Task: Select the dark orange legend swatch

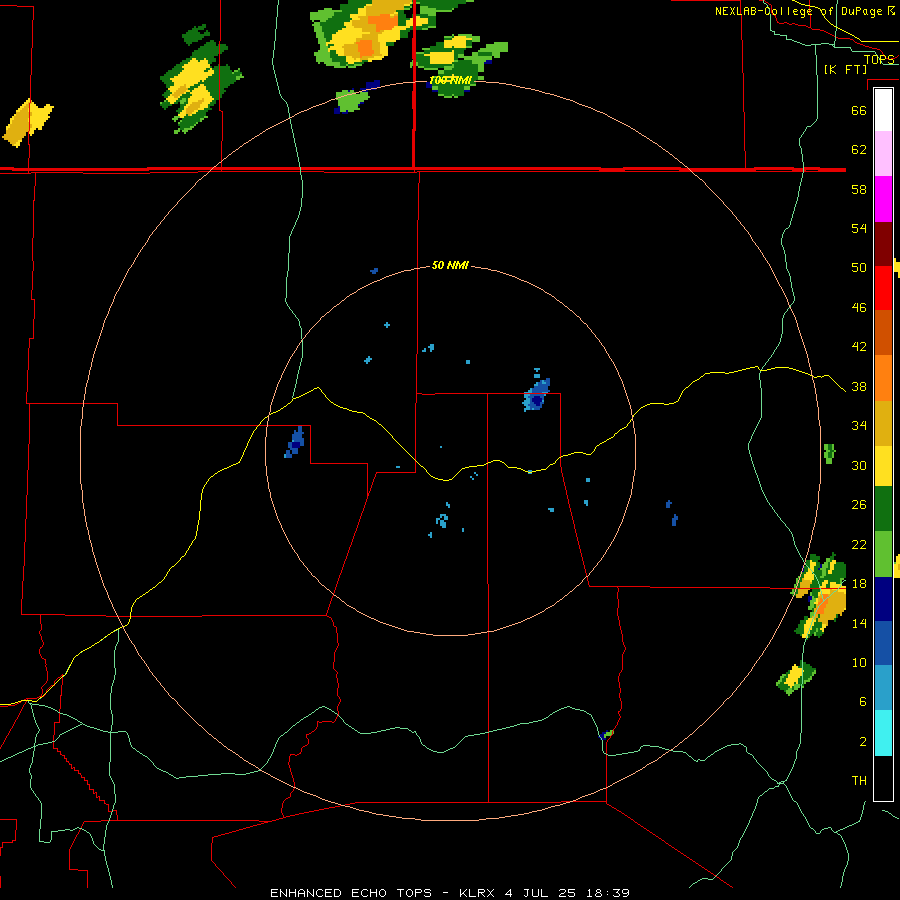Action: tap(883, 332)
